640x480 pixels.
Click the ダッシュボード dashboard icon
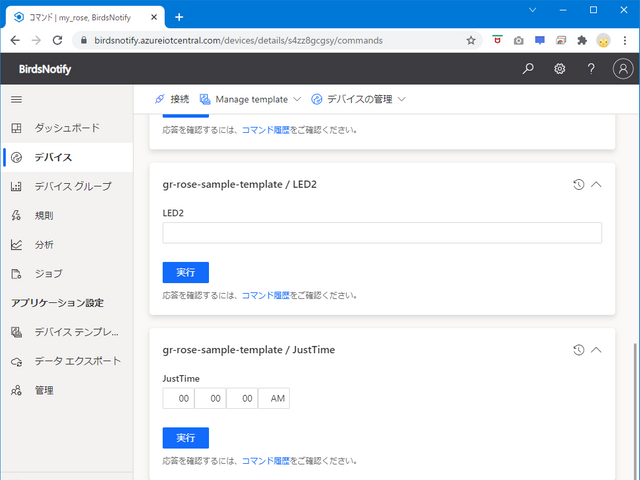tap(16, 128)
